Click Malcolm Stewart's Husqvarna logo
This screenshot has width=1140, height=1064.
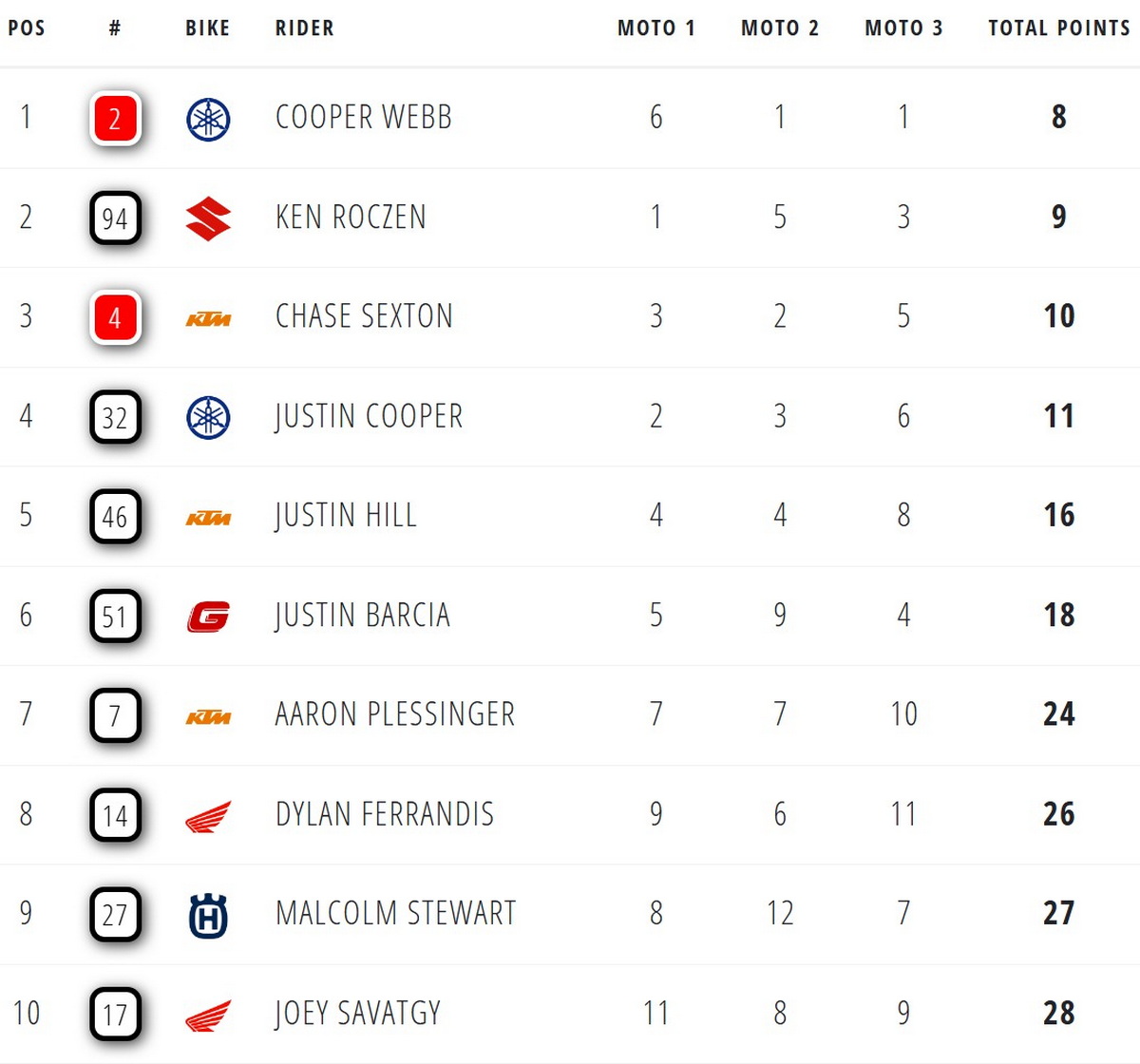pyautogui.click(x=208, y=915)
